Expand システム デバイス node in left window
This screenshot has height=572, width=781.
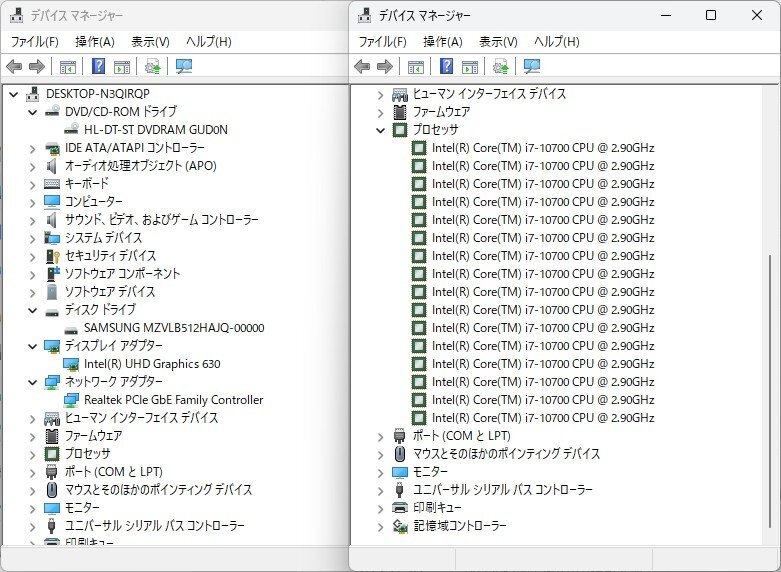tap(33, 239)
